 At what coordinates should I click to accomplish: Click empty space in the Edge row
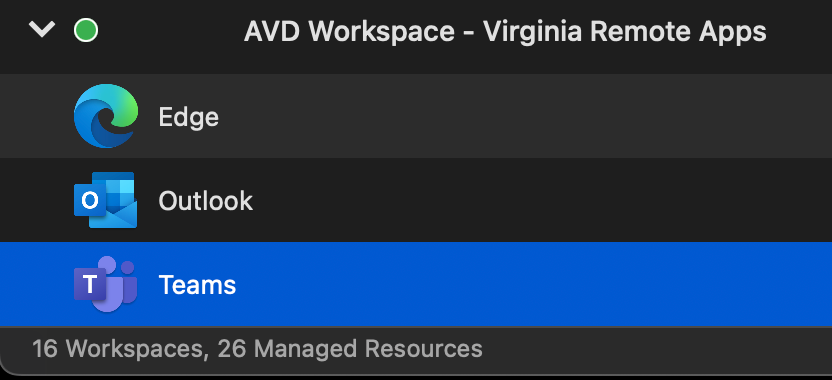(x=531, y=116)
